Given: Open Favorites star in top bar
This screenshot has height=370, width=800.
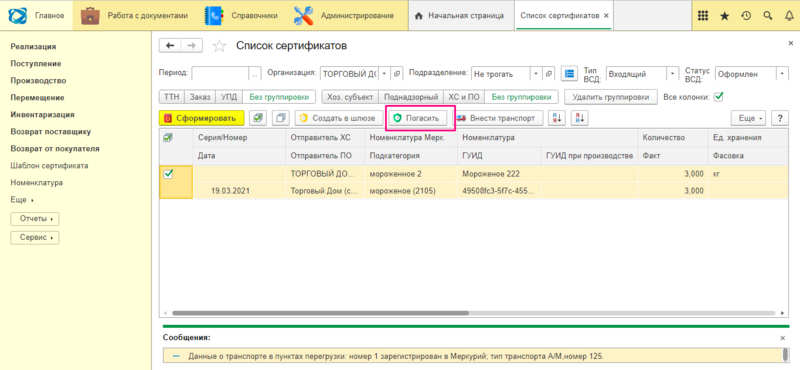Looking at the screenshot, I should [x=724, y=16].
